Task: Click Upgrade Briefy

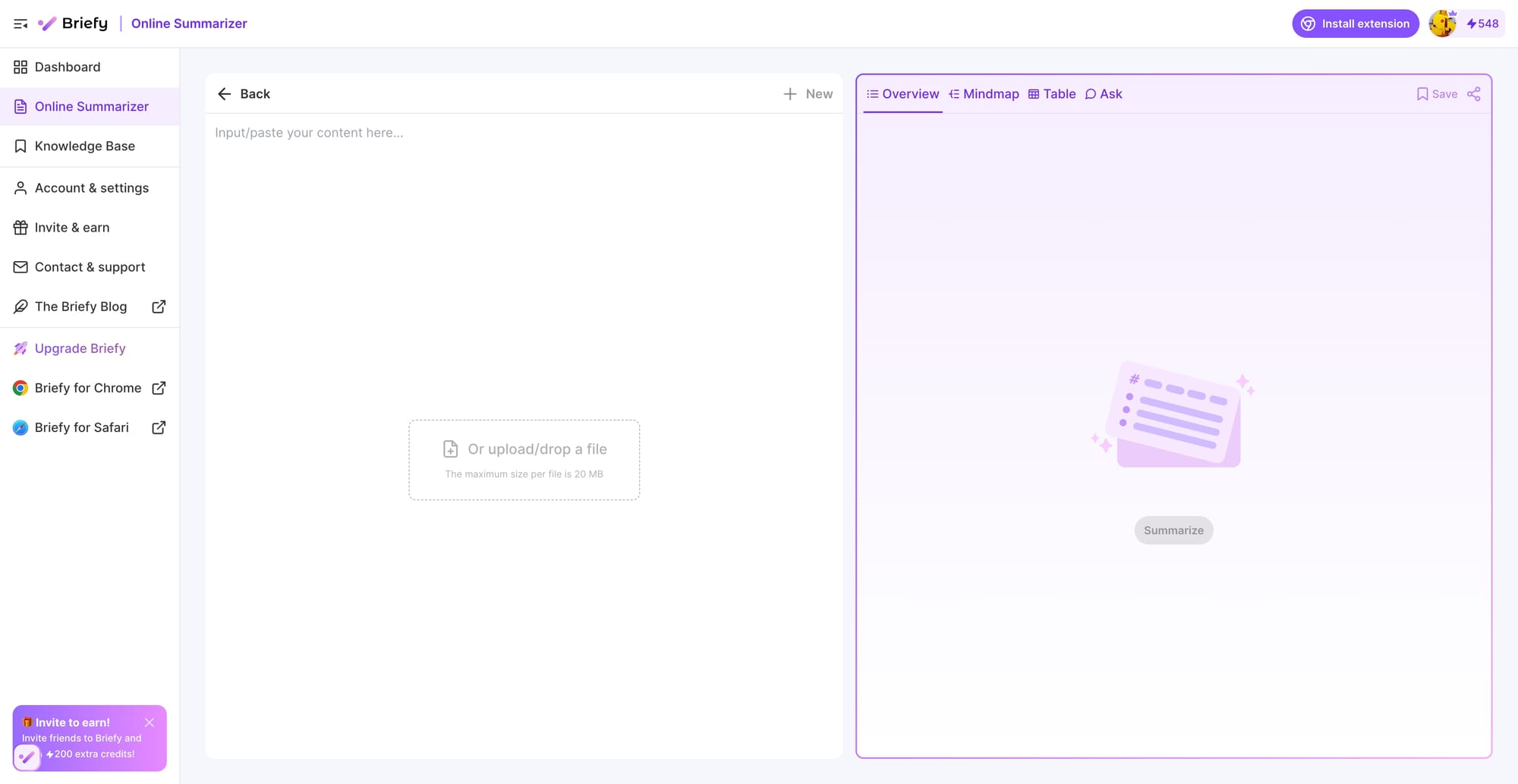Action: [x=90, y=348]
